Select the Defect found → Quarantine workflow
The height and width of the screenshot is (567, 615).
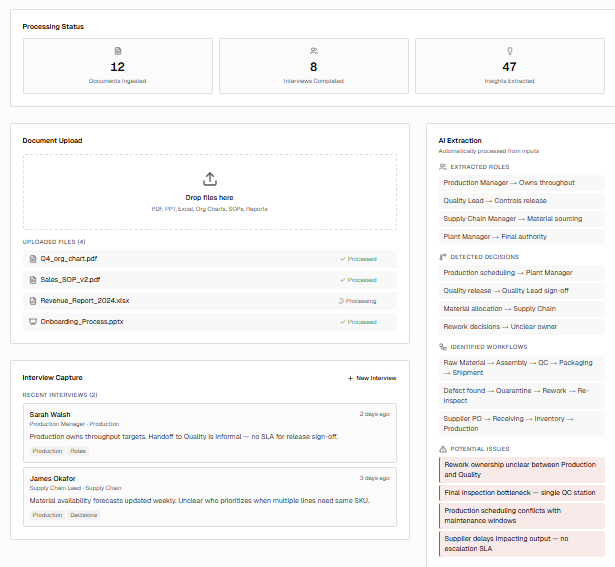(x=522, y=396)
